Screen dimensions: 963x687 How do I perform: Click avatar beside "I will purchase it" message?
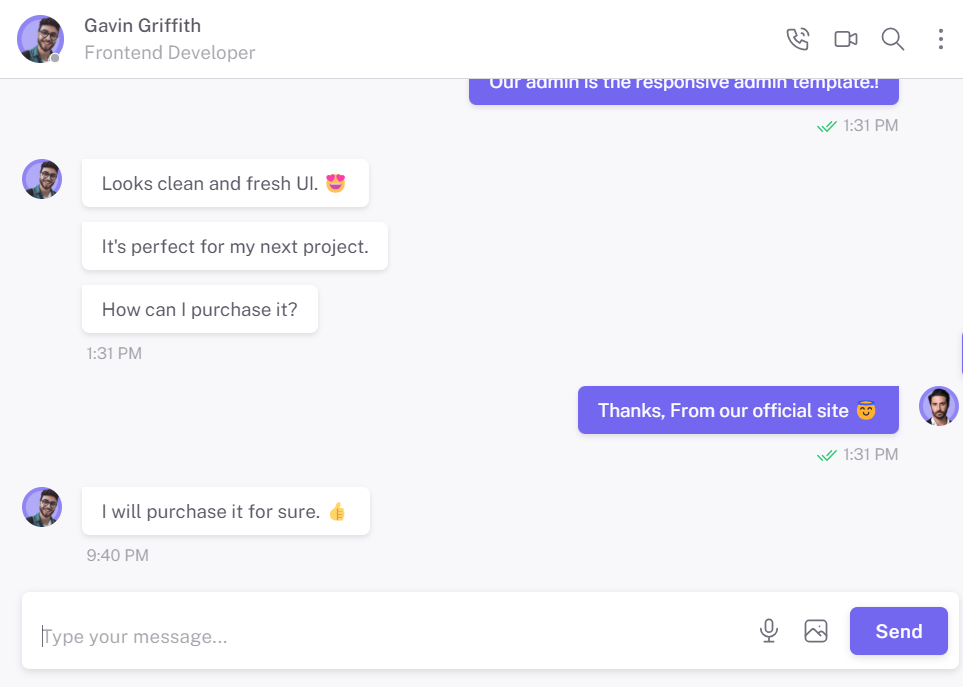(x=42, y=507)
